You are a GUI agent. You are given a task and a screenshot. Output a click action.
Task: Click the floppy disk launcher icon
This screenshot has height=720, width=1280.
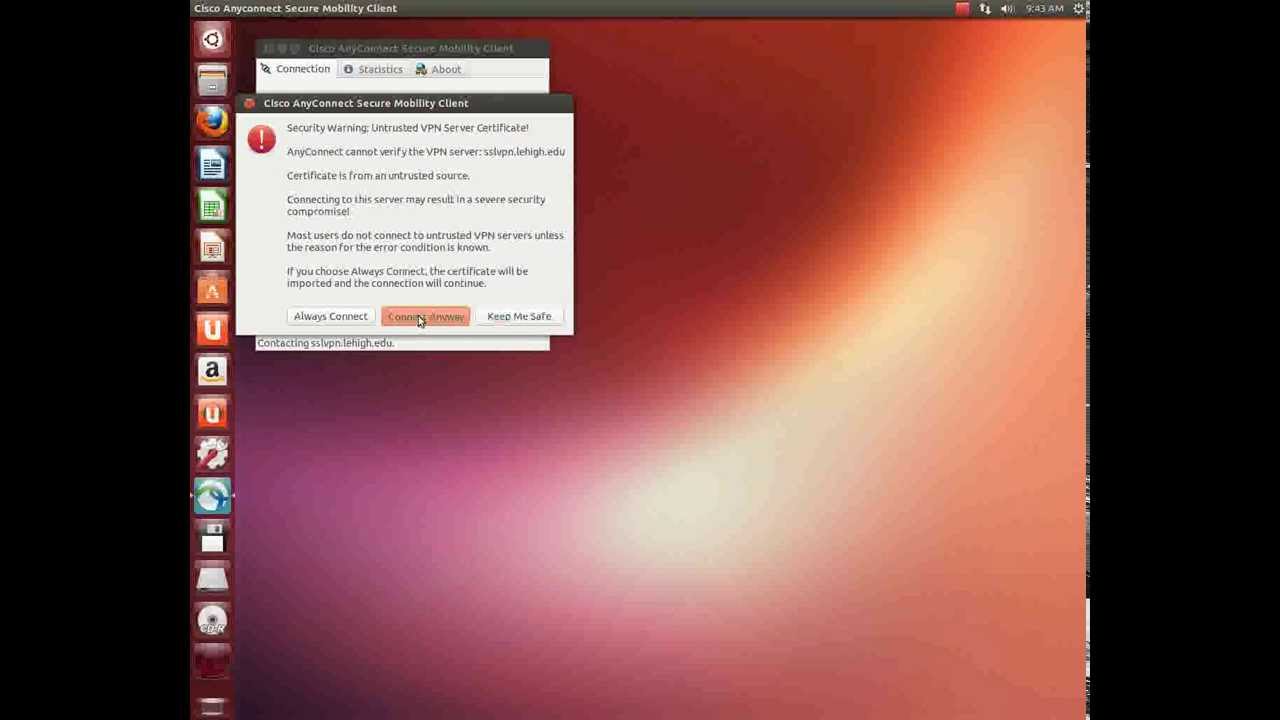212,538
